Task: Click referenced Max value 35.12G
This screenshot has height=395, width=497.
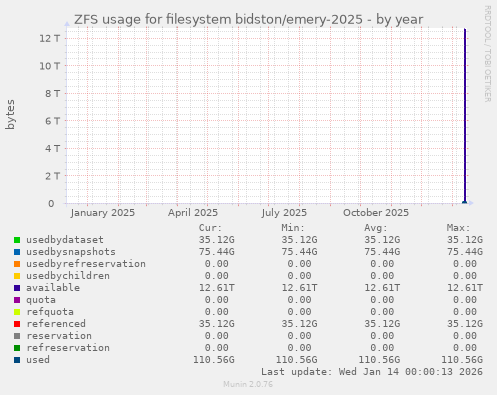Action: tap(465, 324)
